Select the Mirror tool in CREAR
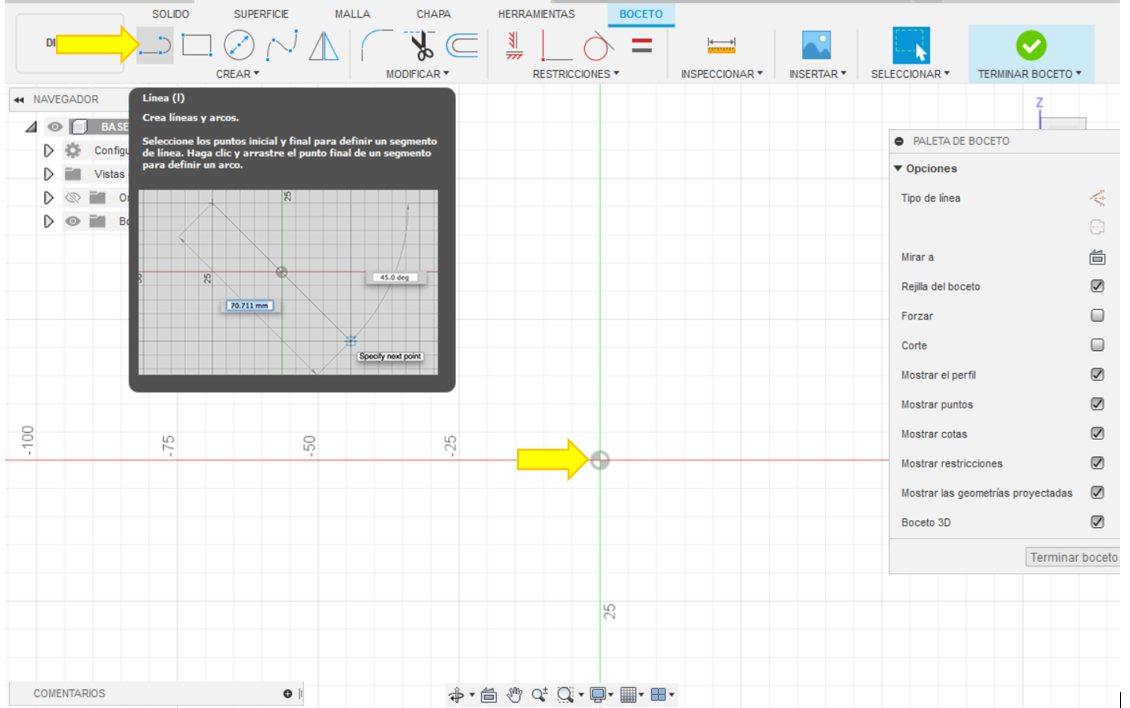The width and height of the screenshot is (1130, 708). click(x=324, y=45)
